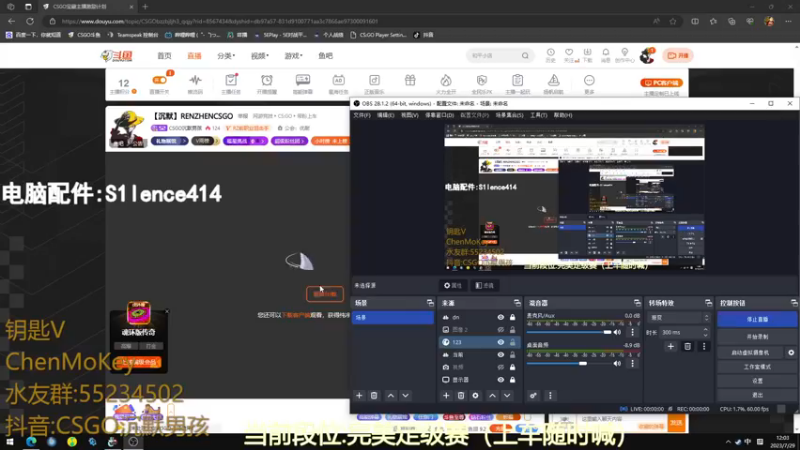Start the virtual camera in OBS controls
The image size is (800, 450).
click(x=751, y=352)
